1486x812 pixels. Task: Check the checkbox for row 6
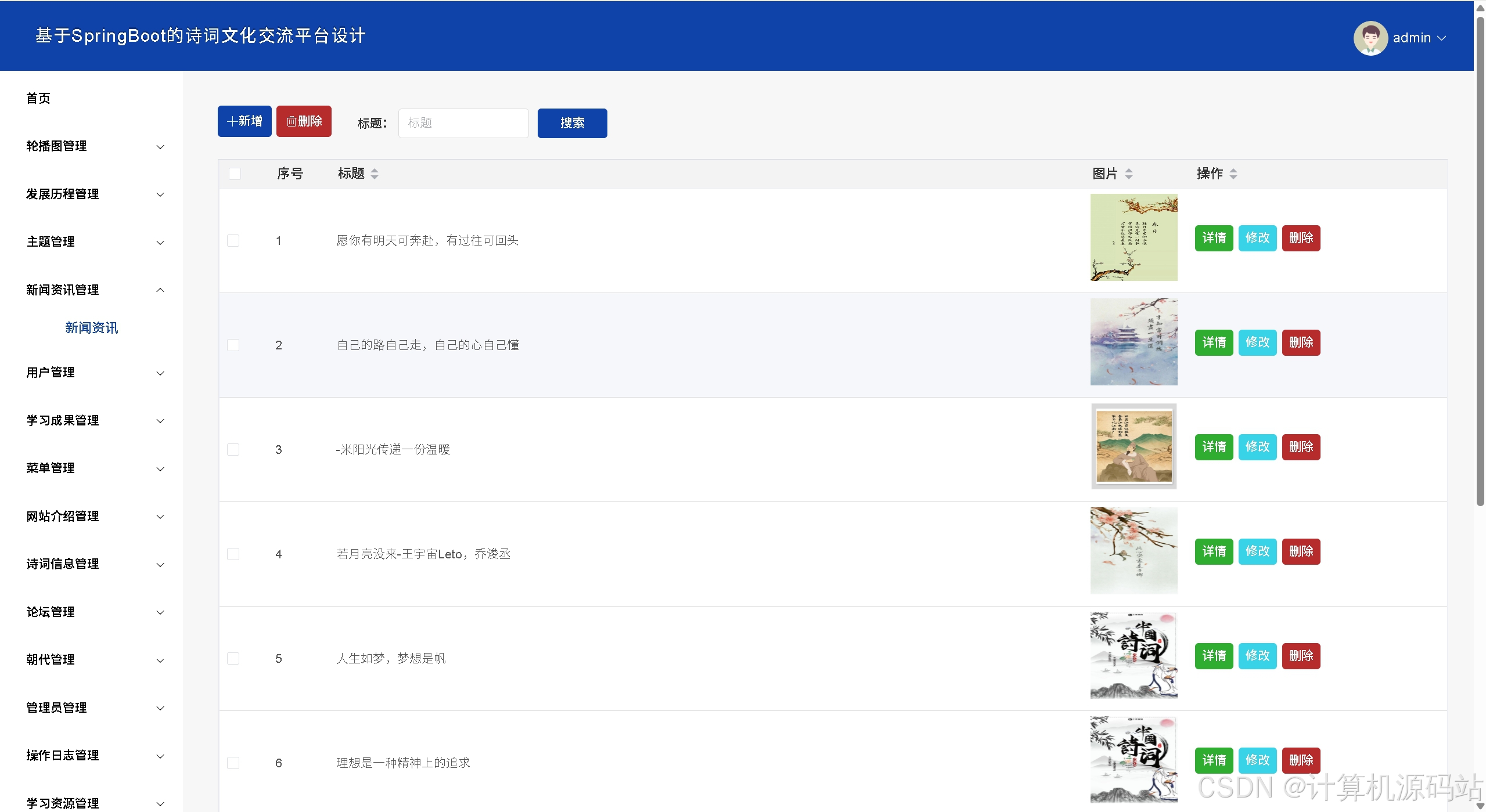pos(233,763)
